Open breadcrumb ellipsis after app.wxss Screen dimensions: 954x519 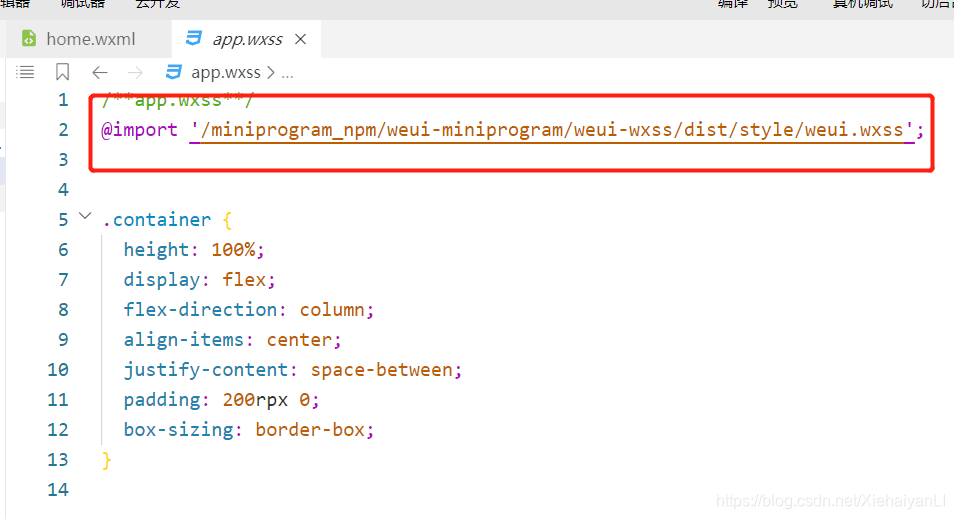(x=287, y=74)
